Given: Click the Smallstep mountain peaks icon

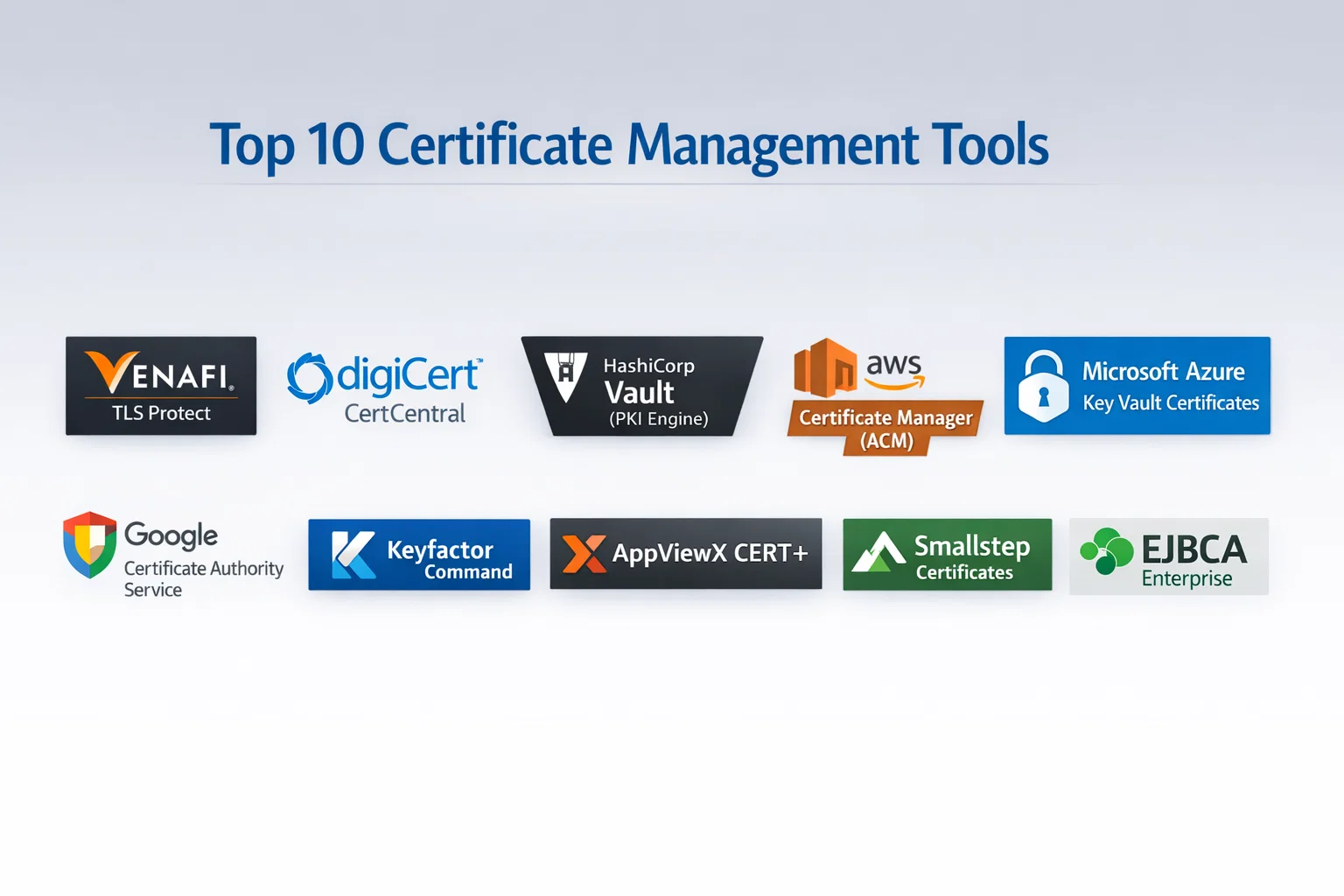Looking at the screenshot, I should click(x=878, y=553).
